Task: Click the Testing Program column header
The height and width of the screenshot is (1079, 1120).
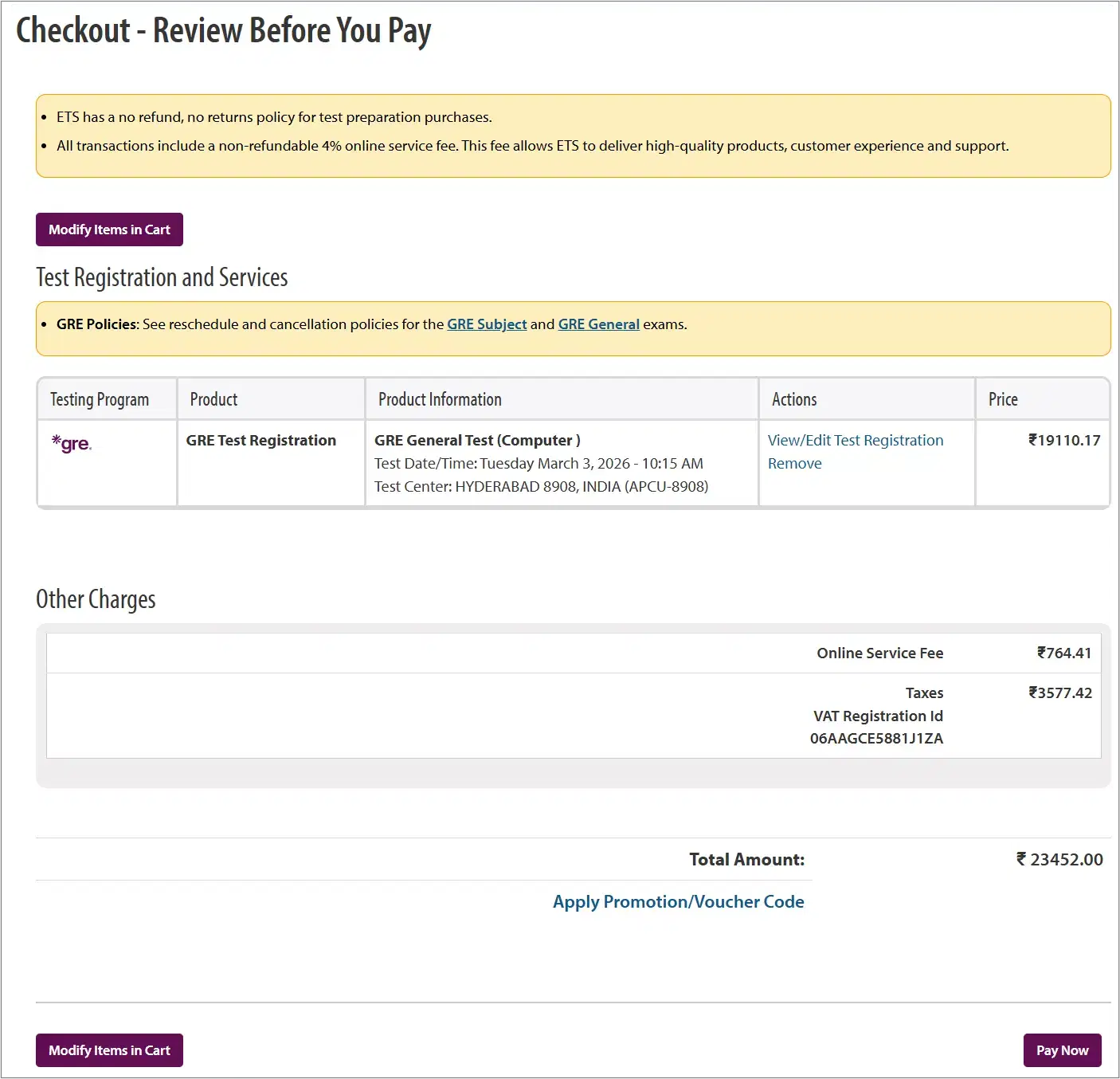Action: coord(100,399)
